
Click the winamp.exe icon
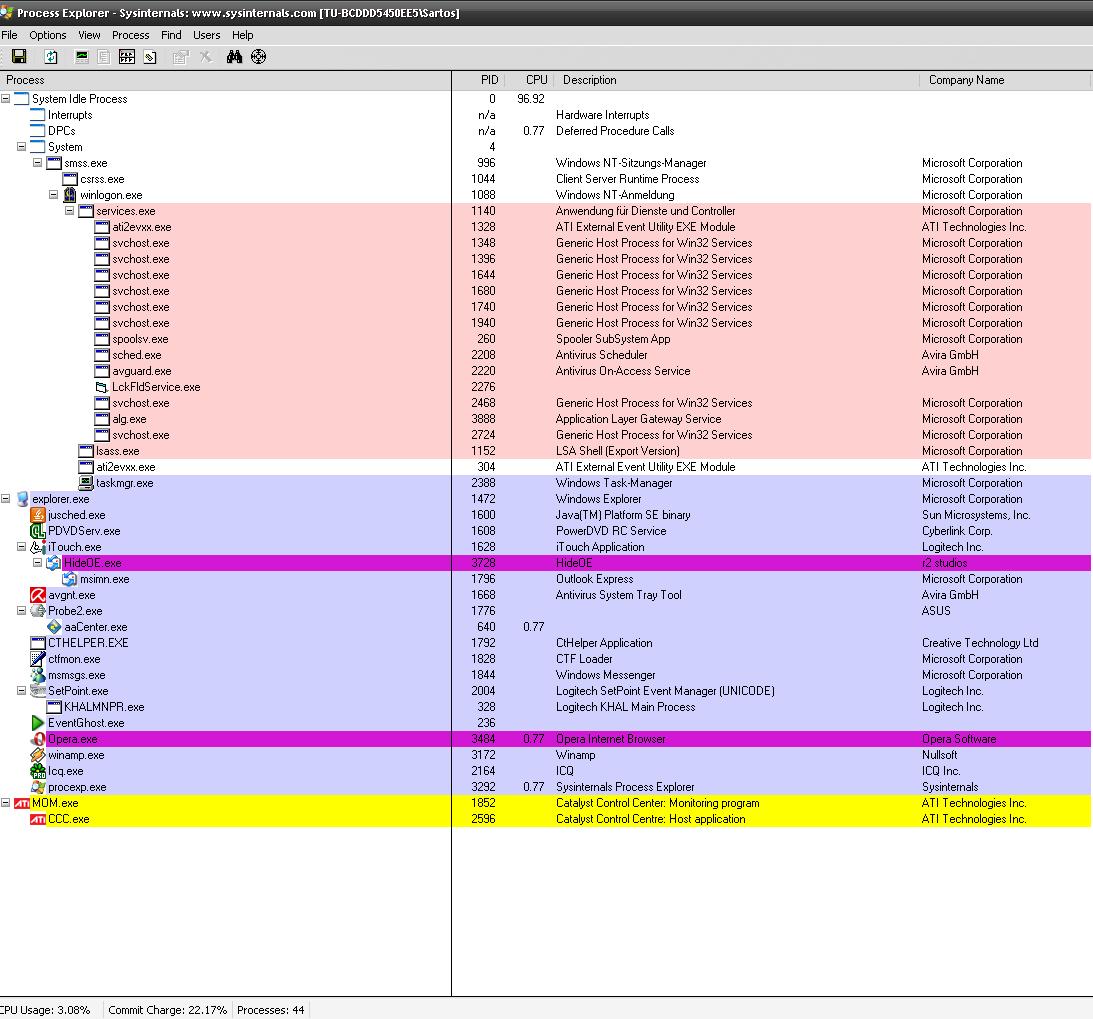coord(38,755)
